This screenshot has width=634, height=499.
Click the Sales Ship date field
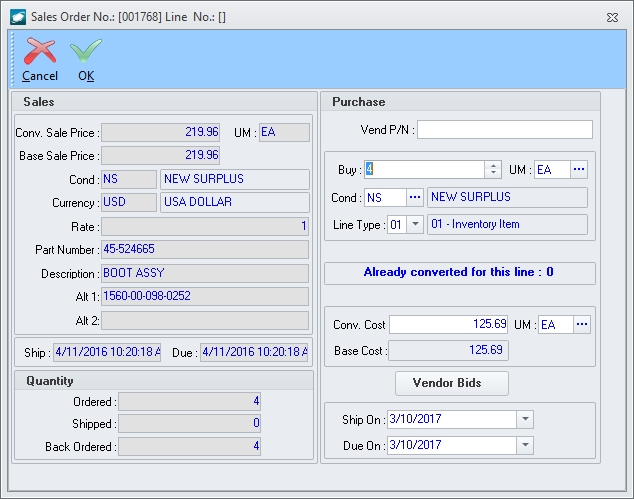tap(107, 352)
